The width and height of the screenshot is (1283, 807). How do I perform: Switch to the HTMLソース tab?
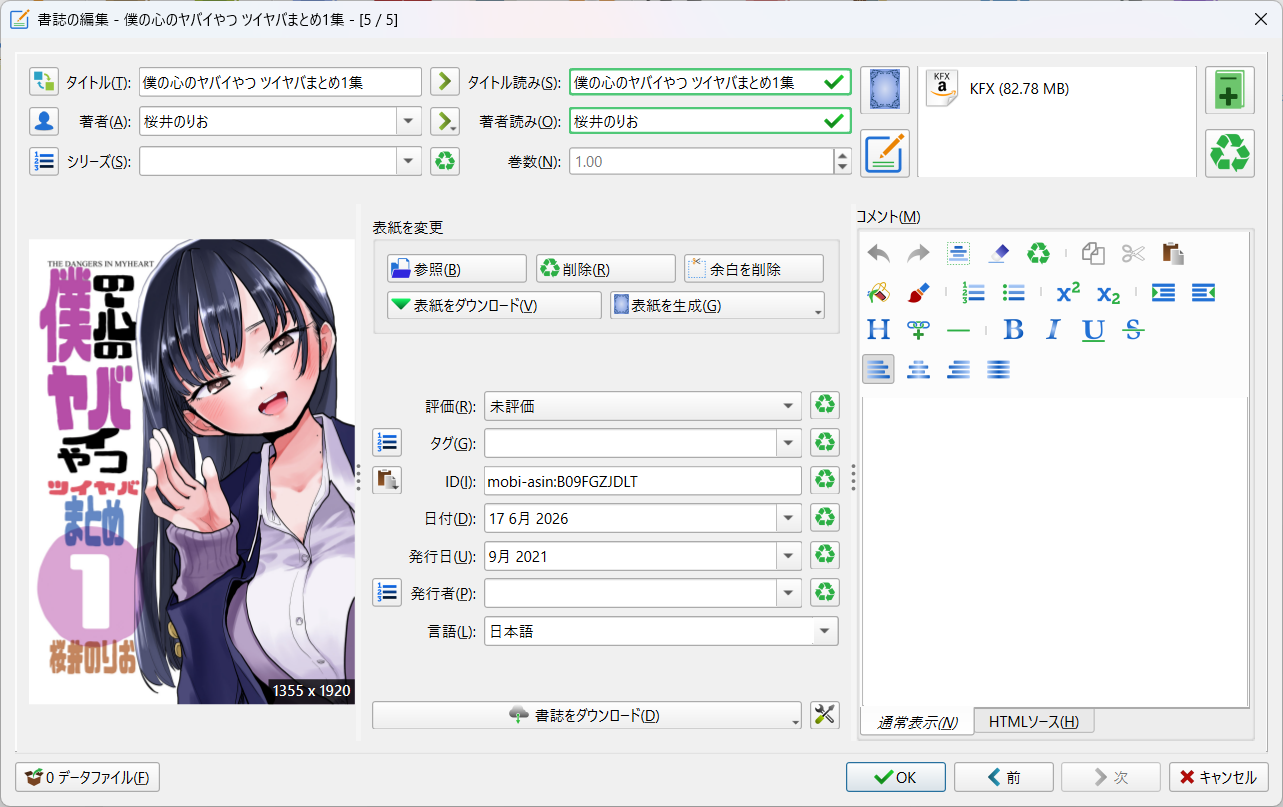(1033, 722)
